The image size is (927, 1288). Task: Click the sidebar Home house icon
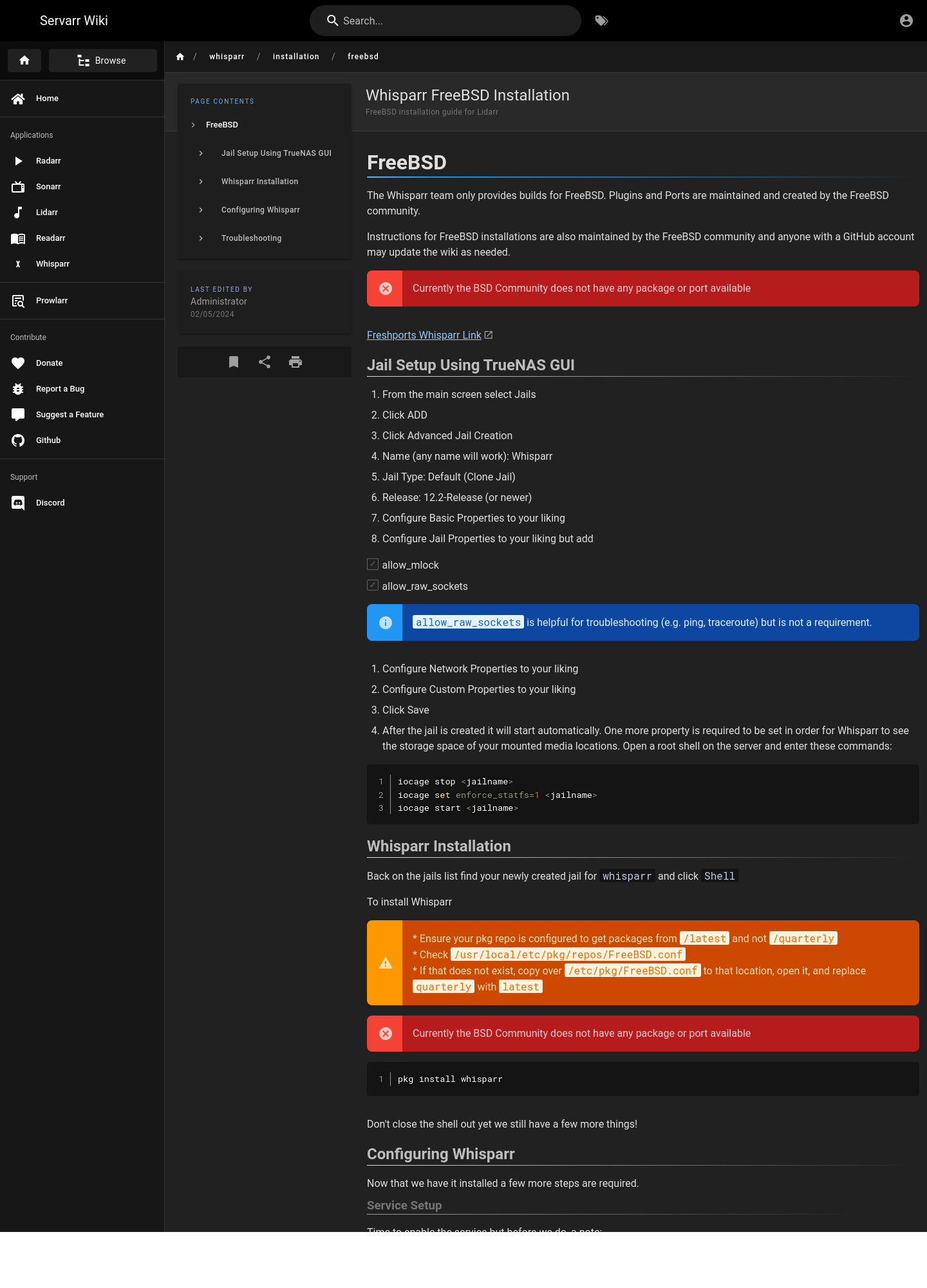click(x=18, y=99)
